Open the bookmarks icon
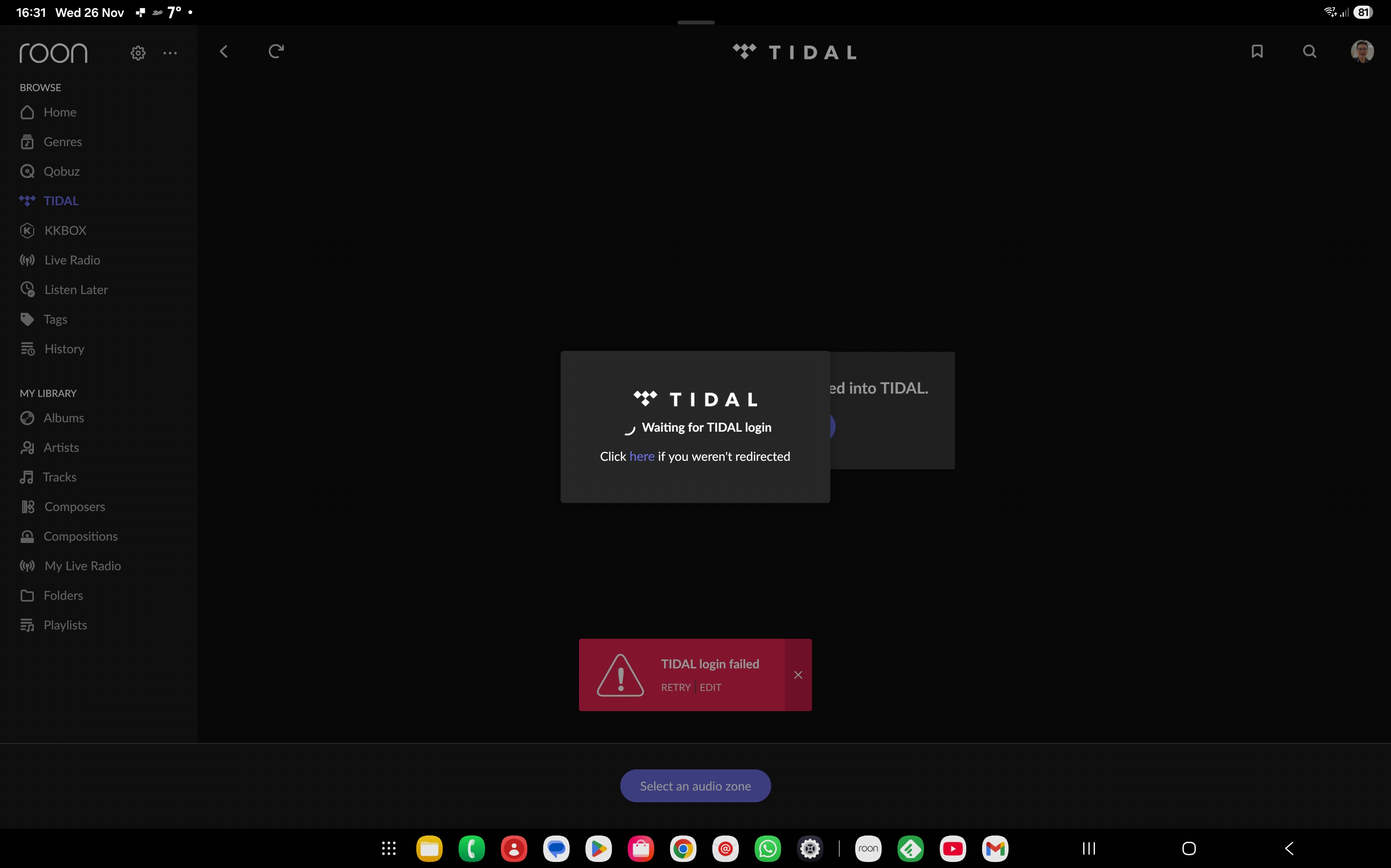The image size is (1391, 868). [1257, 52]
